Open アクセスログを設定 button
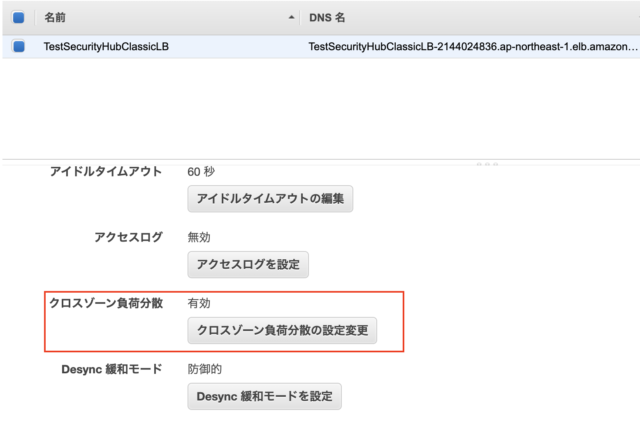Image resolution: width=640 pixels, height=433 pixels. 248,264
